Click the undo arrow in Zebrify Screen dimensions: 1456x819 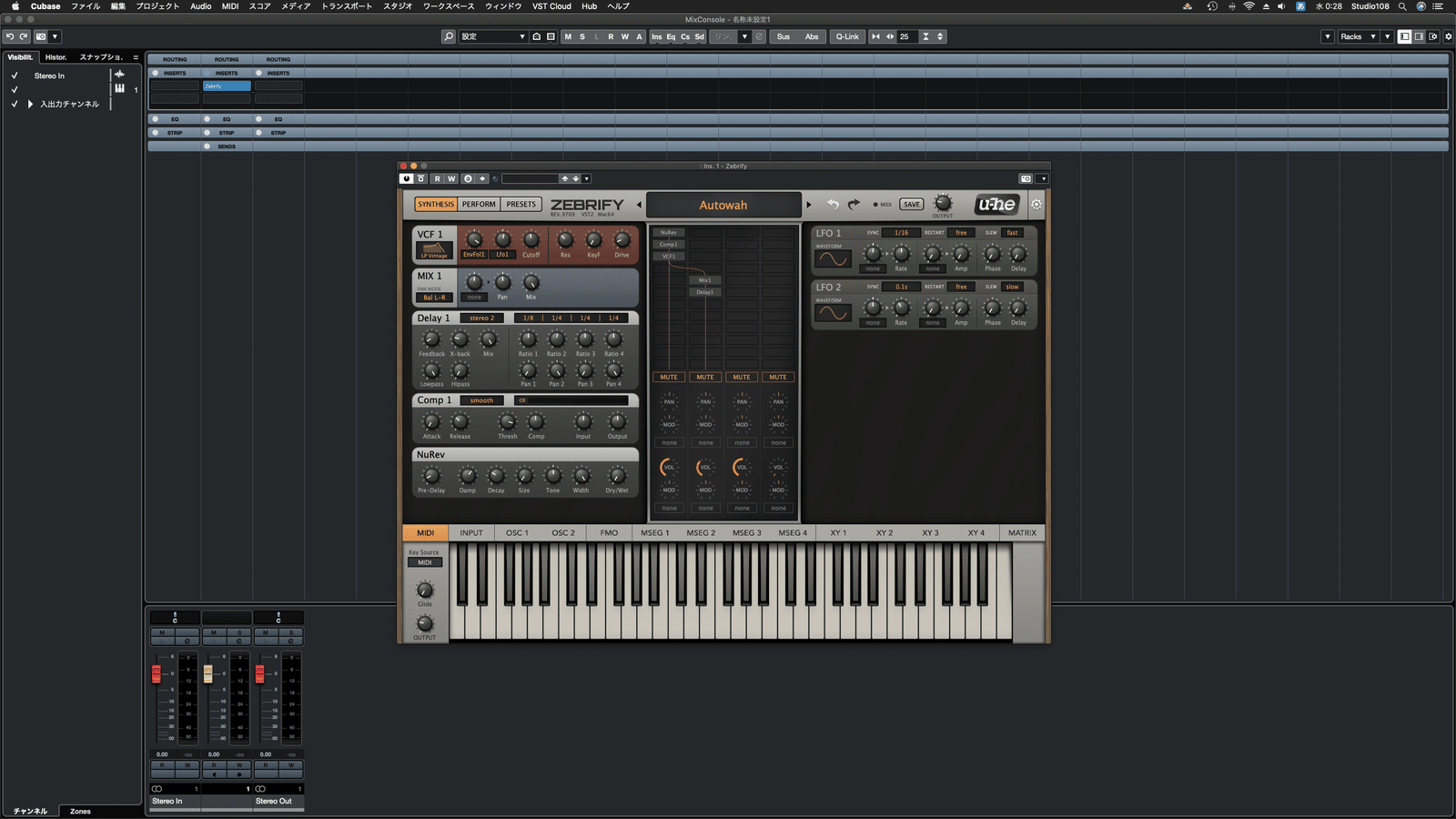pyautogui.click(x=833, y=205)
